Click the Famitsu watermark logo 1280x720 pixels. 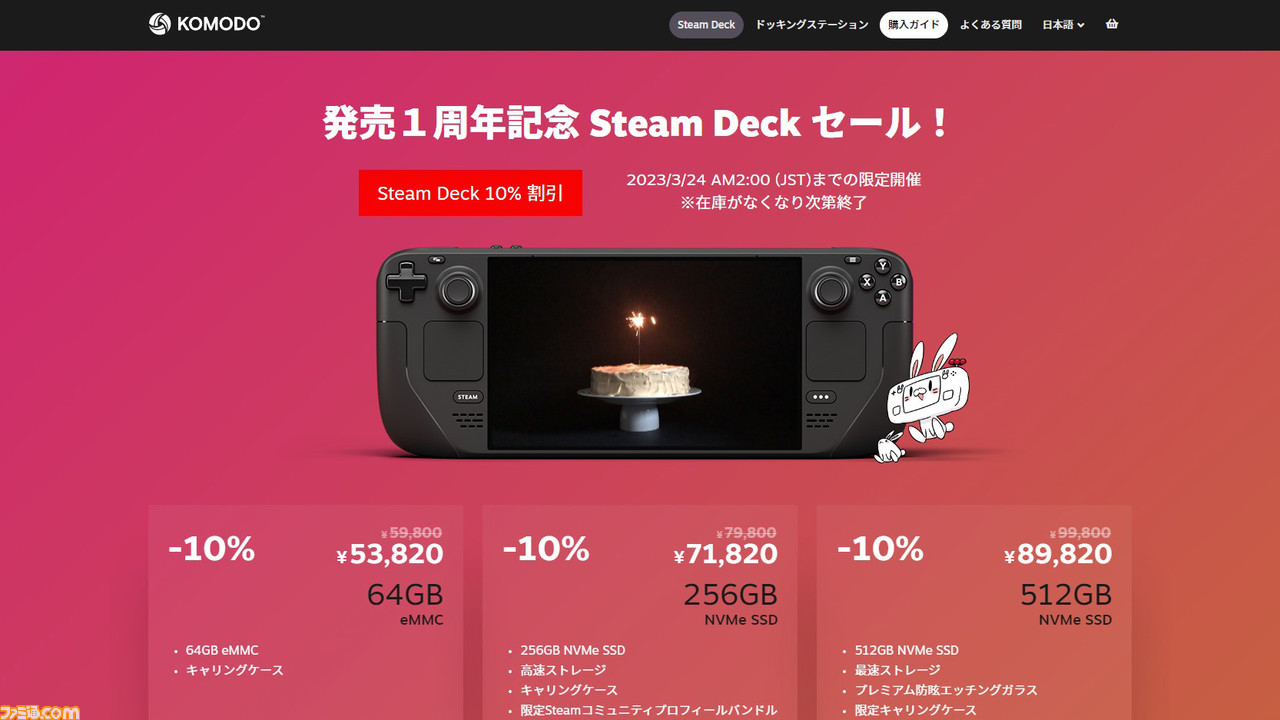[40, 711]
